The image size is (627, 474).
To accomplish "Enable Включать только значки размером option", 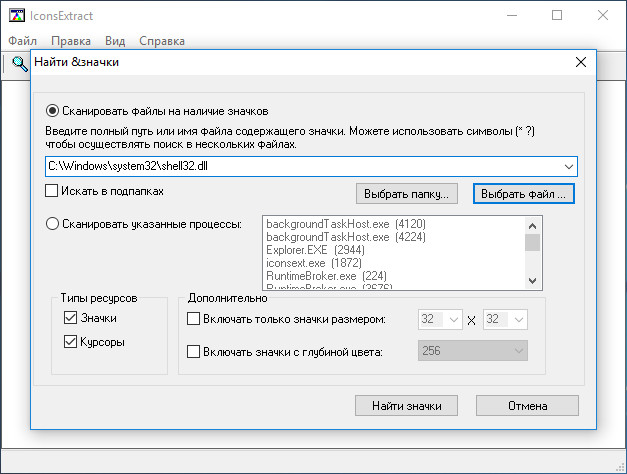I will 195,319.
